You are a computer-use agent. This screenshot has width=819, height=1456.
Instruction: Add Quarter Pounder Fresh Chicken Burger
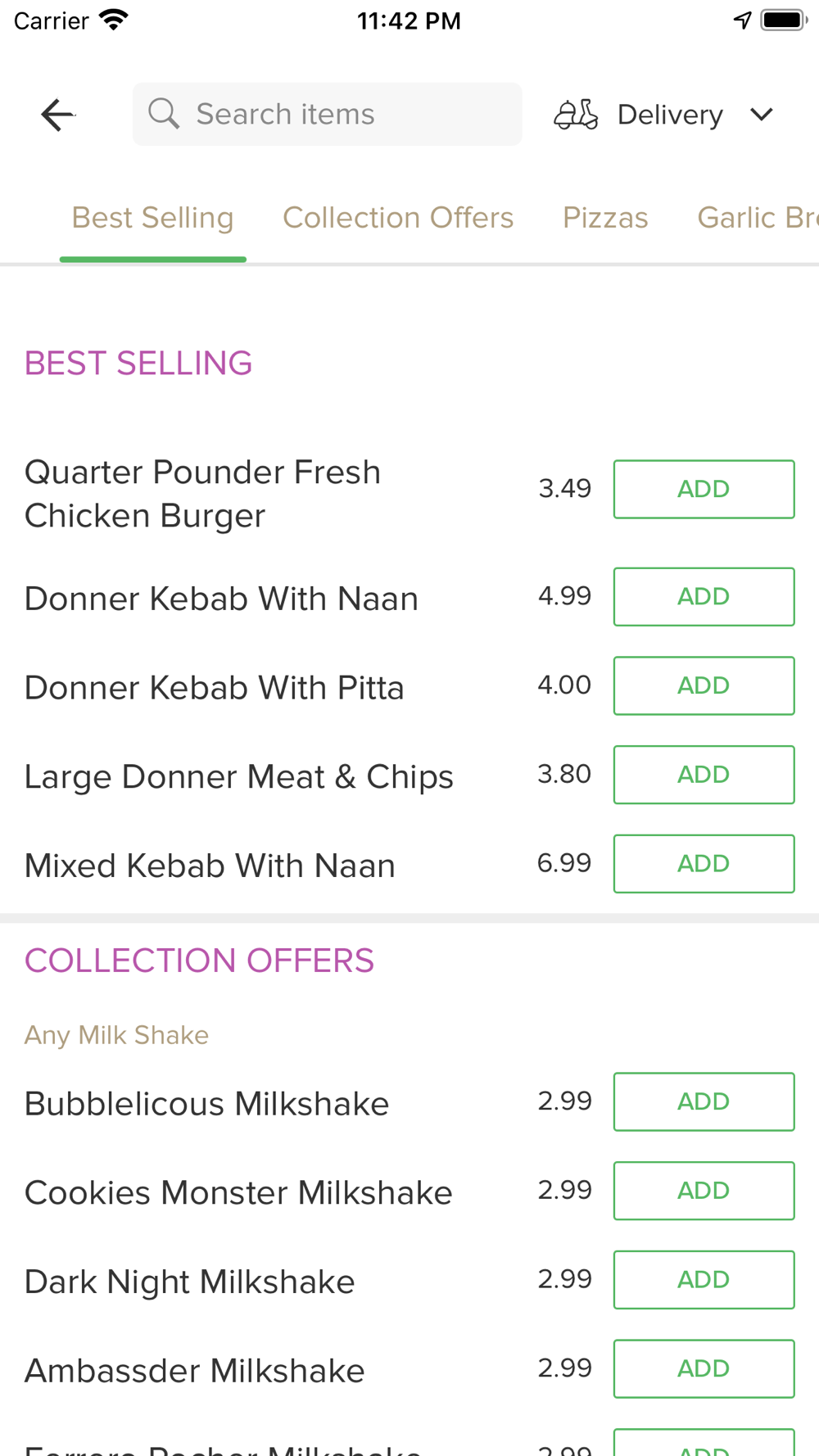704,489
